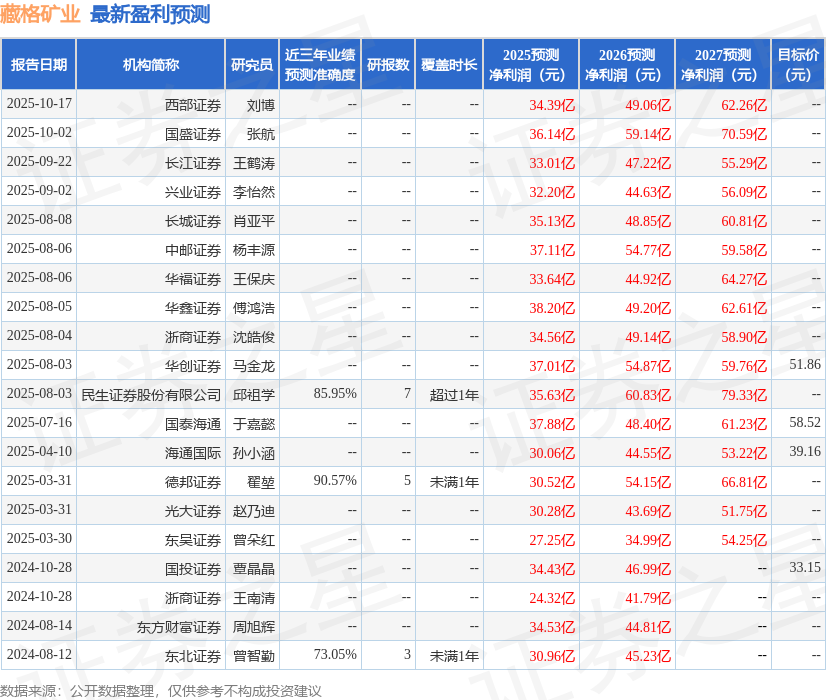Image resolution: width=826 pixels, height=700 pixels.
Task: Click the 最新盈利预测 heading
Action: click(x=150, y=14)
